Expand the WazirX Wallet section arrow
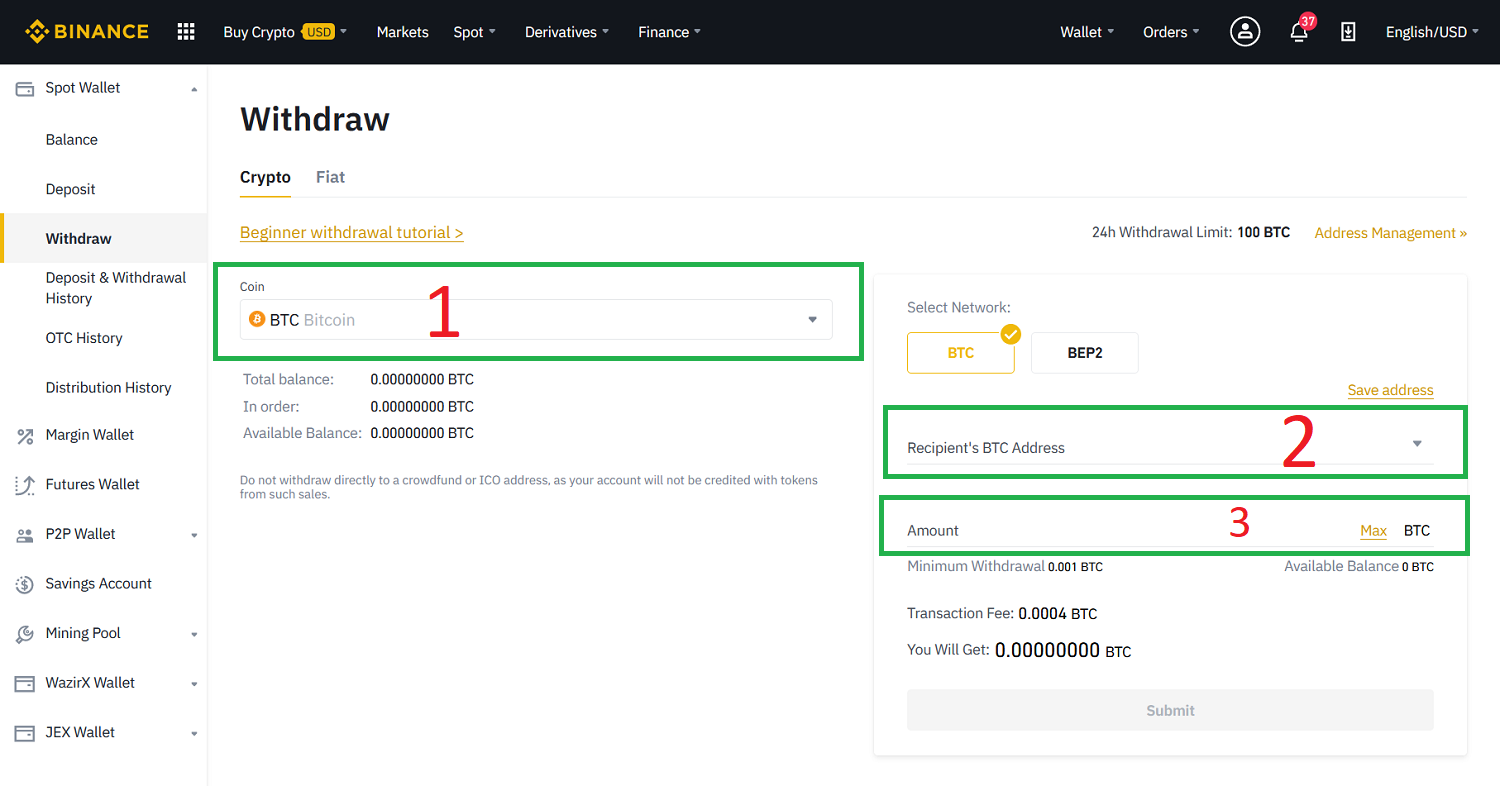1500x786 pixels. pyautogui.click(x=194, y=684)
